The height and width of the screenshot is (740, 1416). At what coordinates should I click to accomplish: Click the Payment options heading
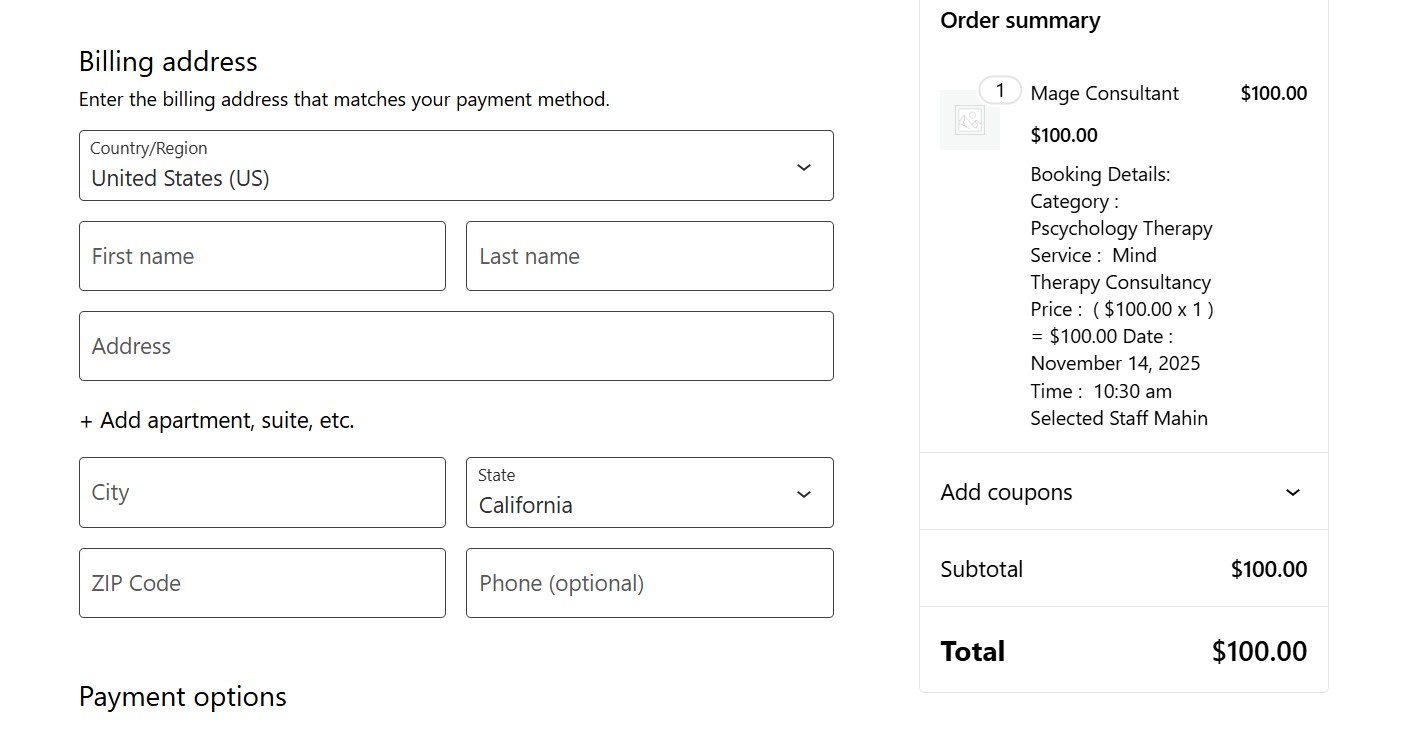click(x=183, y=697)
